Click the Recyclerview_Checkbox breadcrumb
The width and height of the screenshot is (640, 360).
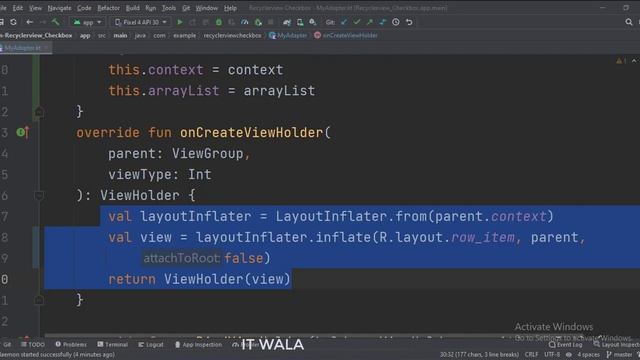(37, 36)
